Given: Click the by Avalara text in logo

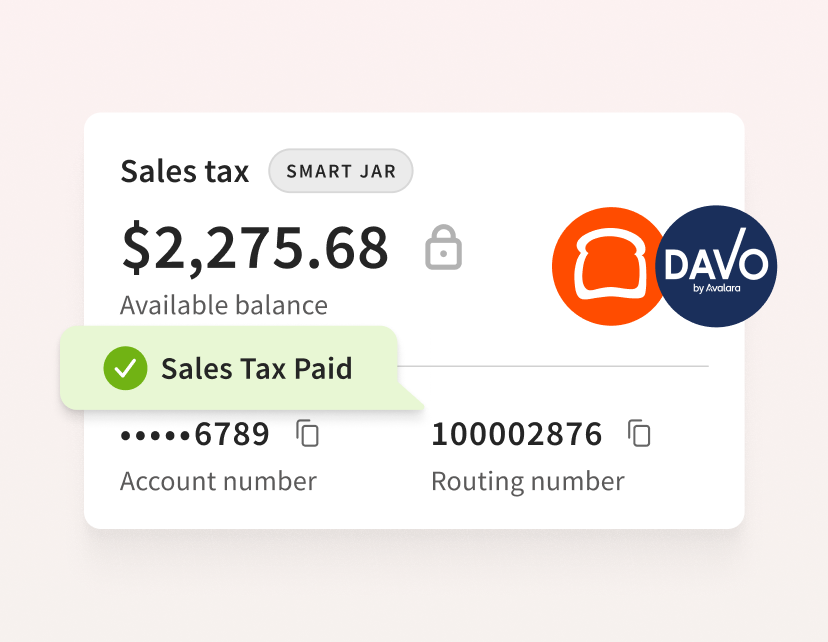Looking at the screenshot, I should point(717,288).
